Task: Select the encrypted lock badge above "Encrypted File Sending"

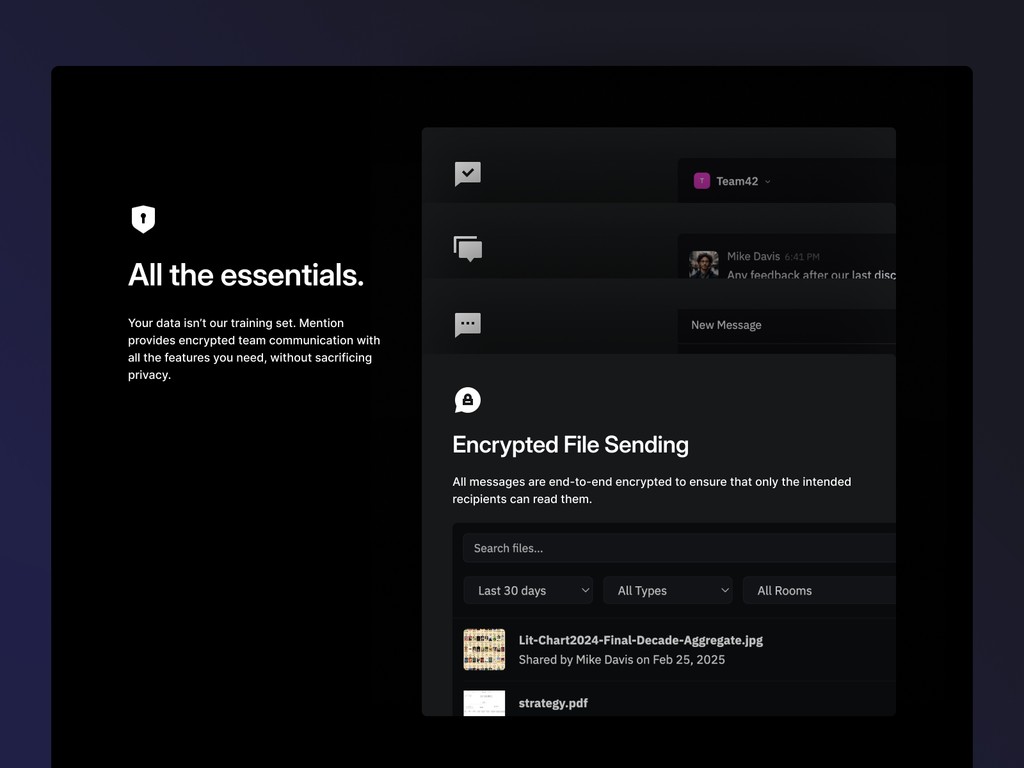Action: pyautogui.click(x=468, y=399)
